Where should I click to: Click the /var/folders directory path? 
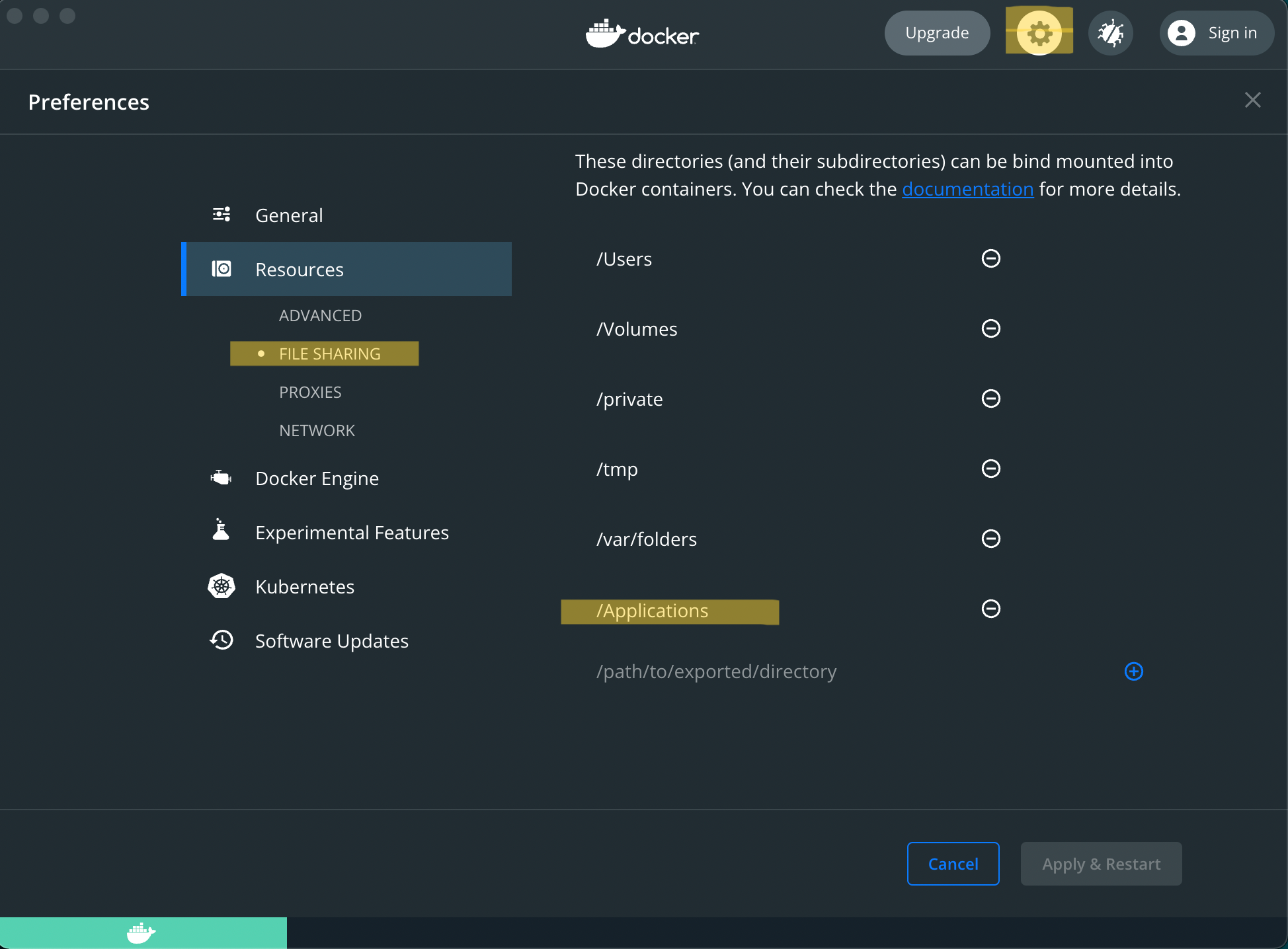click(647, 539)
